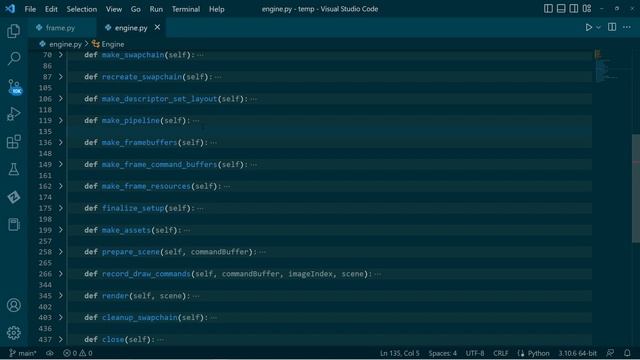The width and height of the screenshot is (640, 360).
Task: Close the engine.py tab
Action: click(x=157, y=27)
